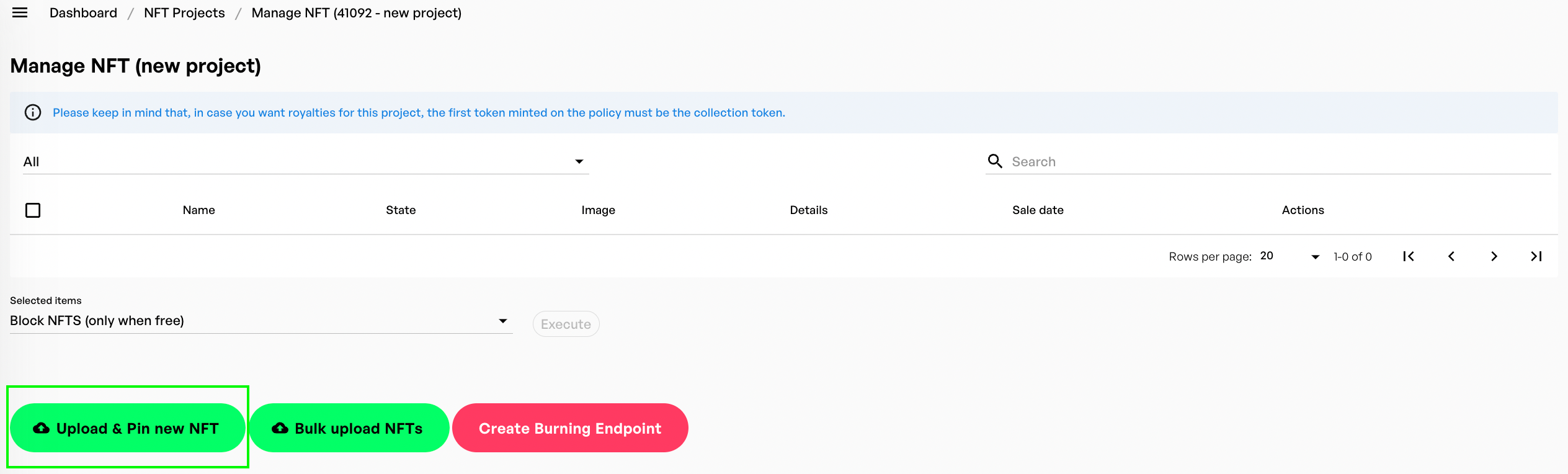Screen dimensions: 1568x474
Task: Click the info icon in the royalties notice
Action: (x=33, y=112)
